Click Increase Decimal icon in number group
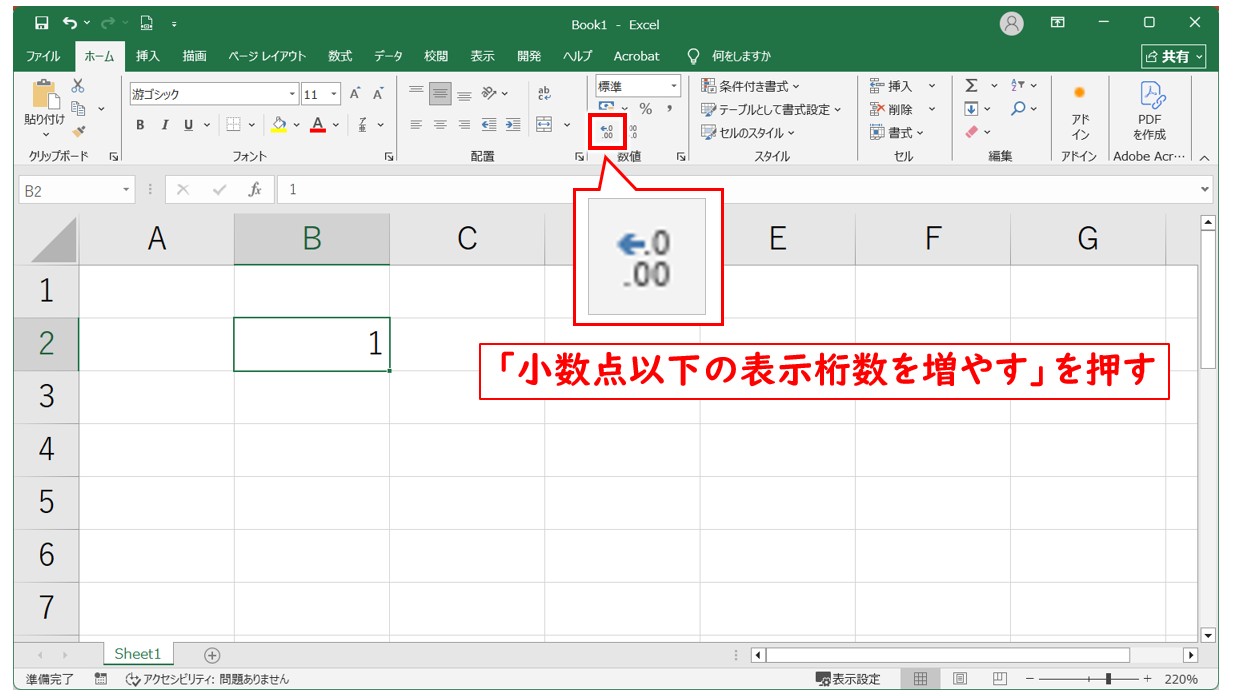1233x698 pixels. [x=607, y=132]
